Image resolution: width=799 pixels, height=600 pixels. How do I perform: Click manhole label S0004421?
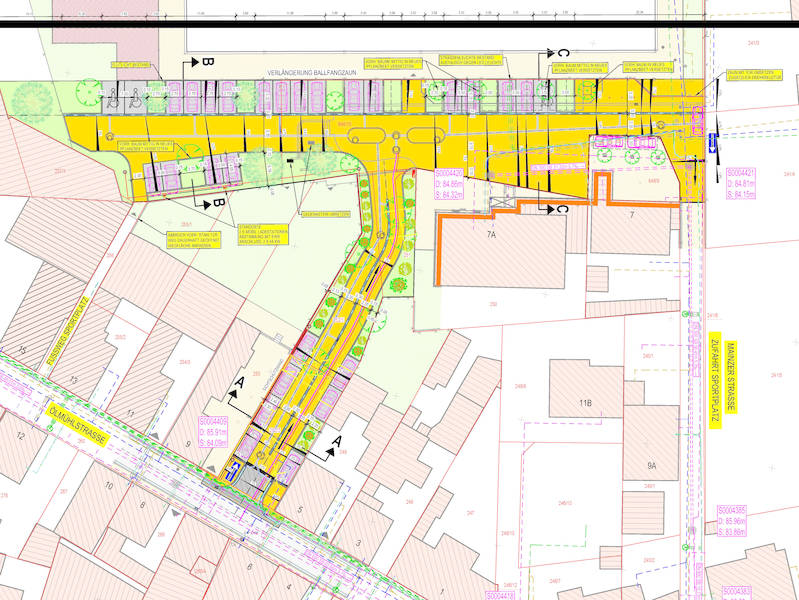(x=741, y=183)
